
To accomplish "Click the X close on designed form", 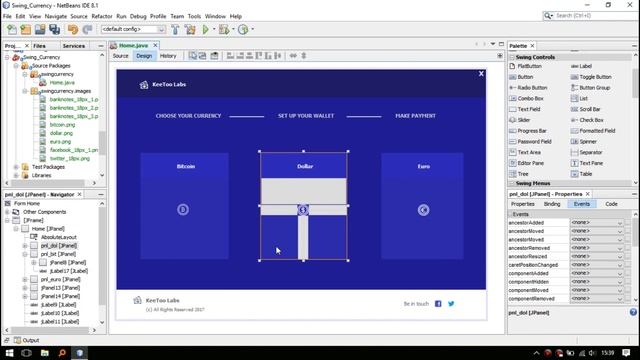I will (x=481, y=74).
